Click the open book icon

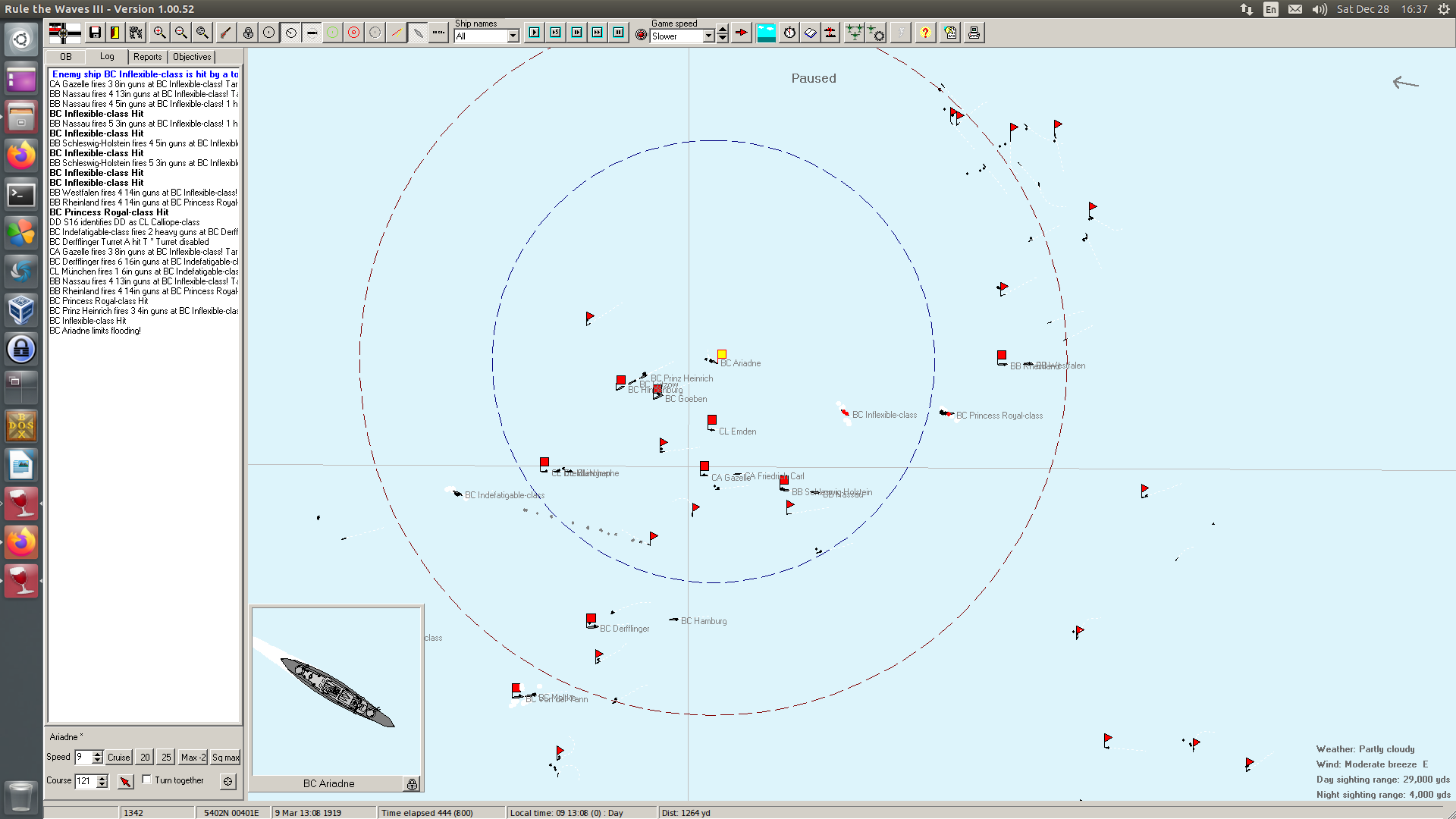810,33
